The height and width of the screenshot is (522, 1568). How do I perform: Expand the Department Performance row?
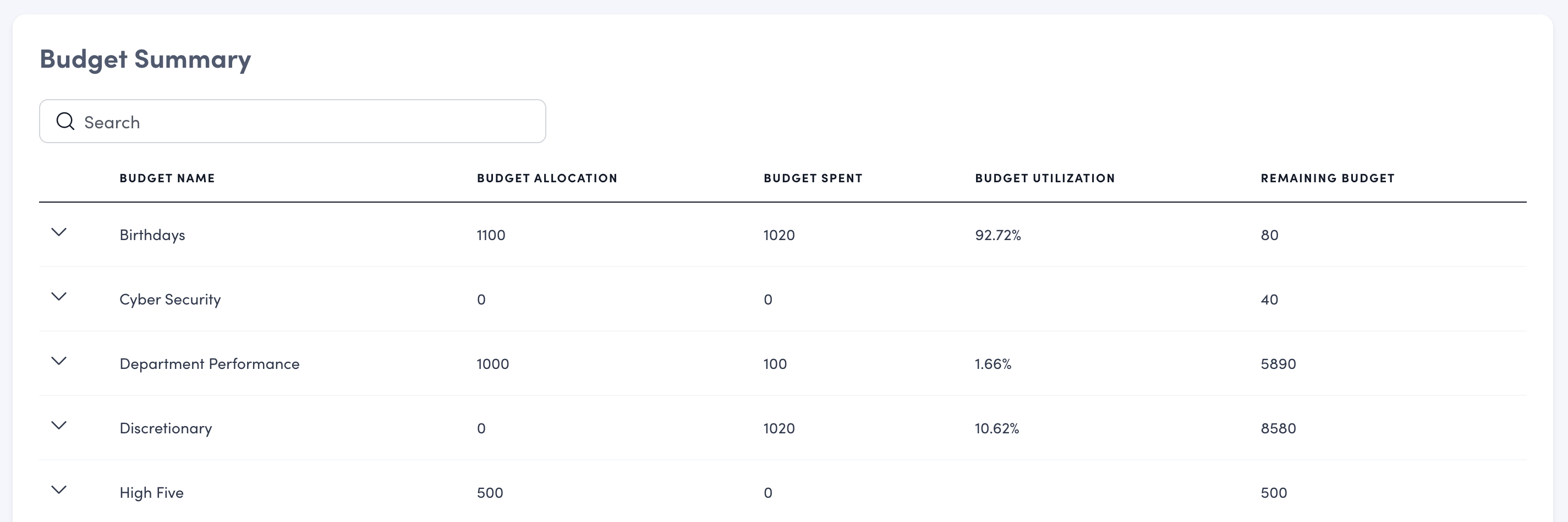[x=59, y=361]
